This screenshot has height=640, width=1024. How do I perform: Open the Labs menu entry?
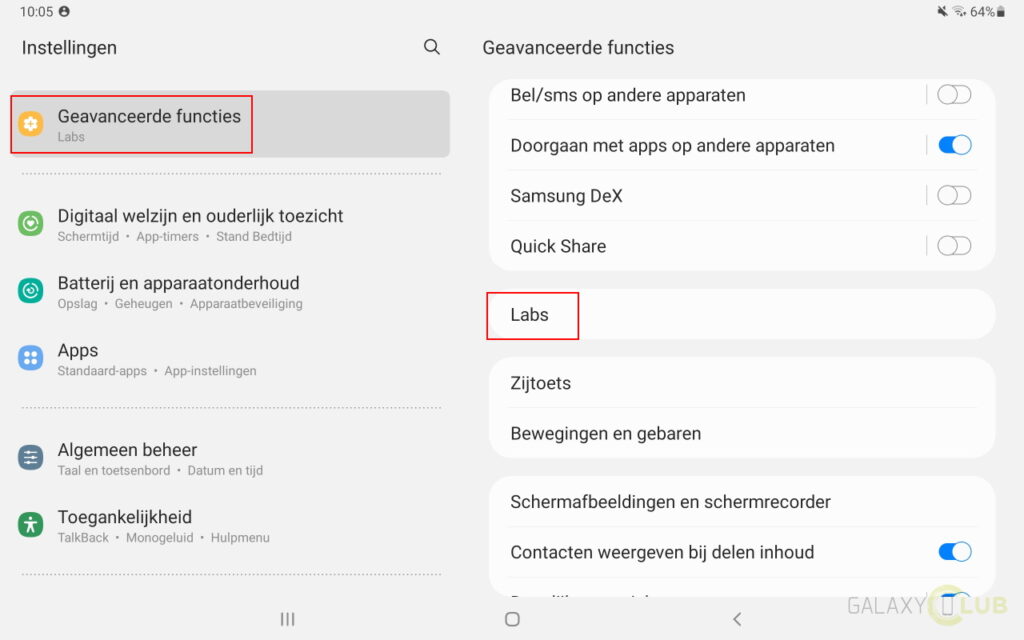(x=742, y=315)
